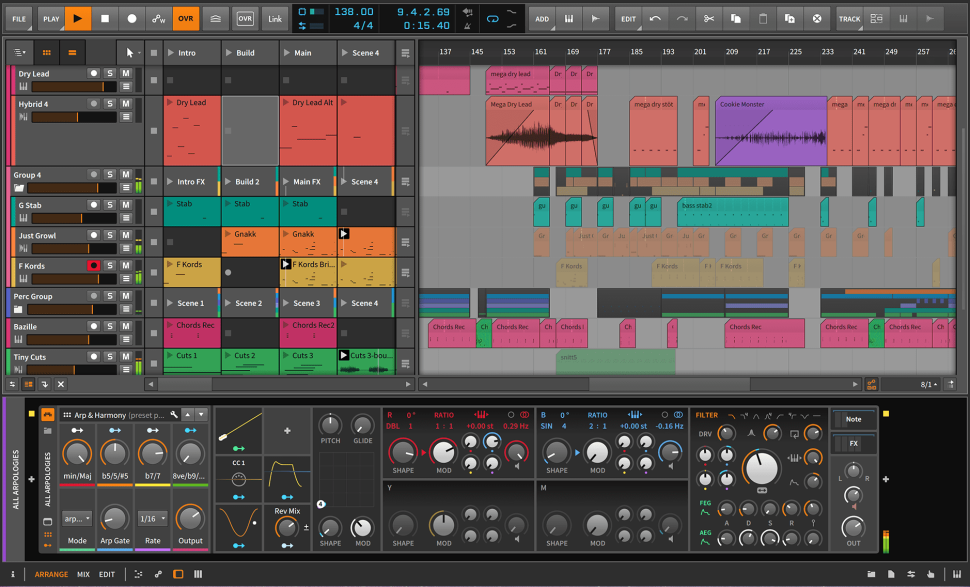
Task: Click the Stop transport button
Action: pos(105,19)
